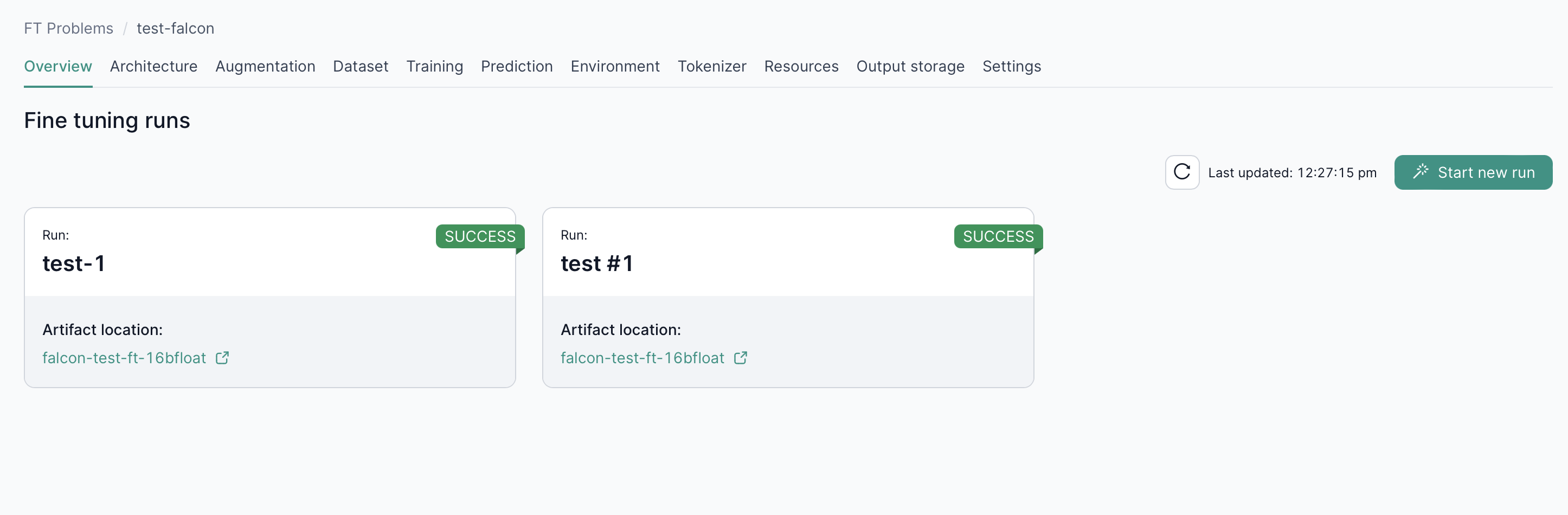Open falcon-test-ft-16bfloat link in test-1 card
The width and height of the screenshot is (1568, 515).
[x=124, y=358]
